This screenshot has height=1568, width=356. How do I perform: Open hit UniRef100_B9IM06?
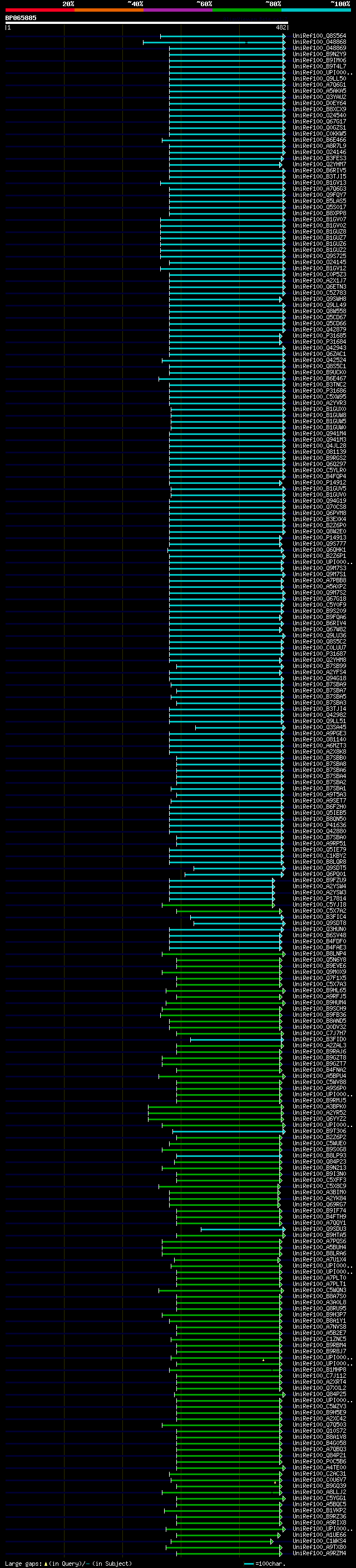[319, 60]
